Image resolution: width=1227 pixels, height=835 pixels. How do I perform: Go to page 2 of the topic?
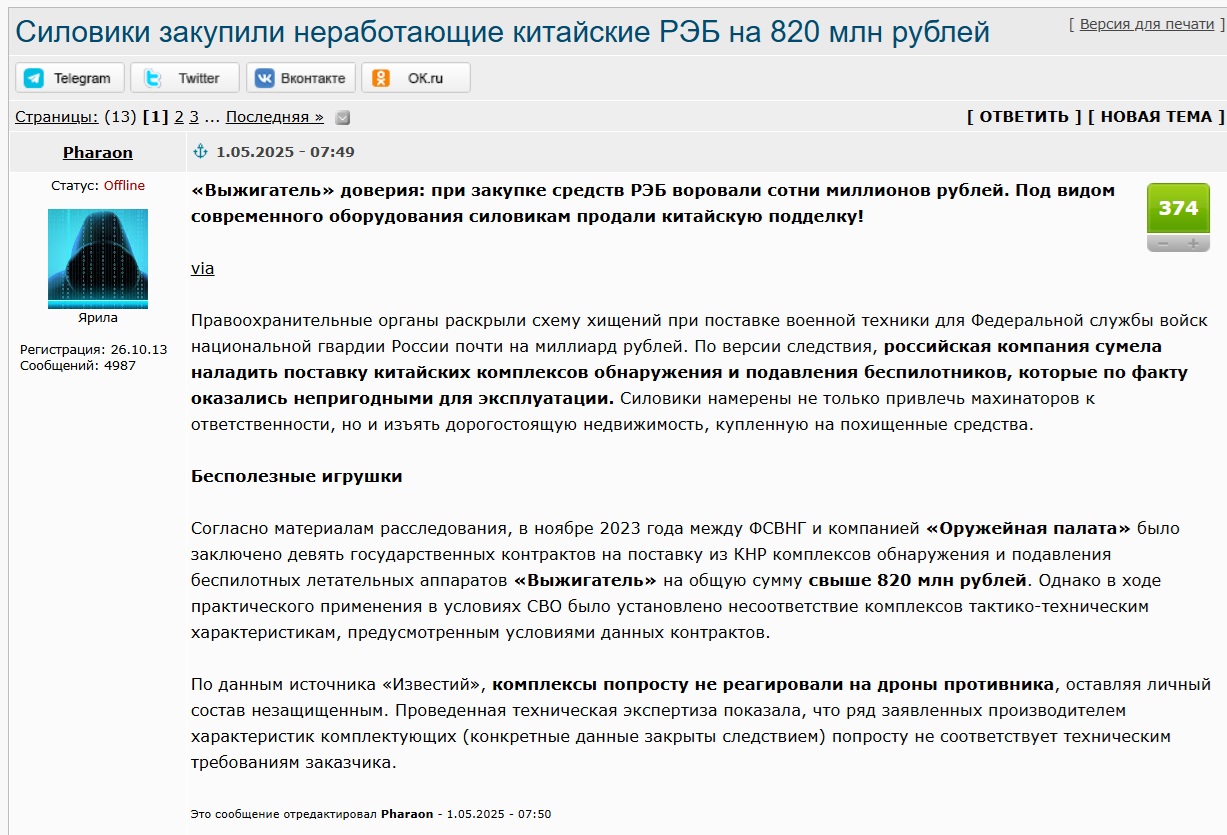[179, 117]
